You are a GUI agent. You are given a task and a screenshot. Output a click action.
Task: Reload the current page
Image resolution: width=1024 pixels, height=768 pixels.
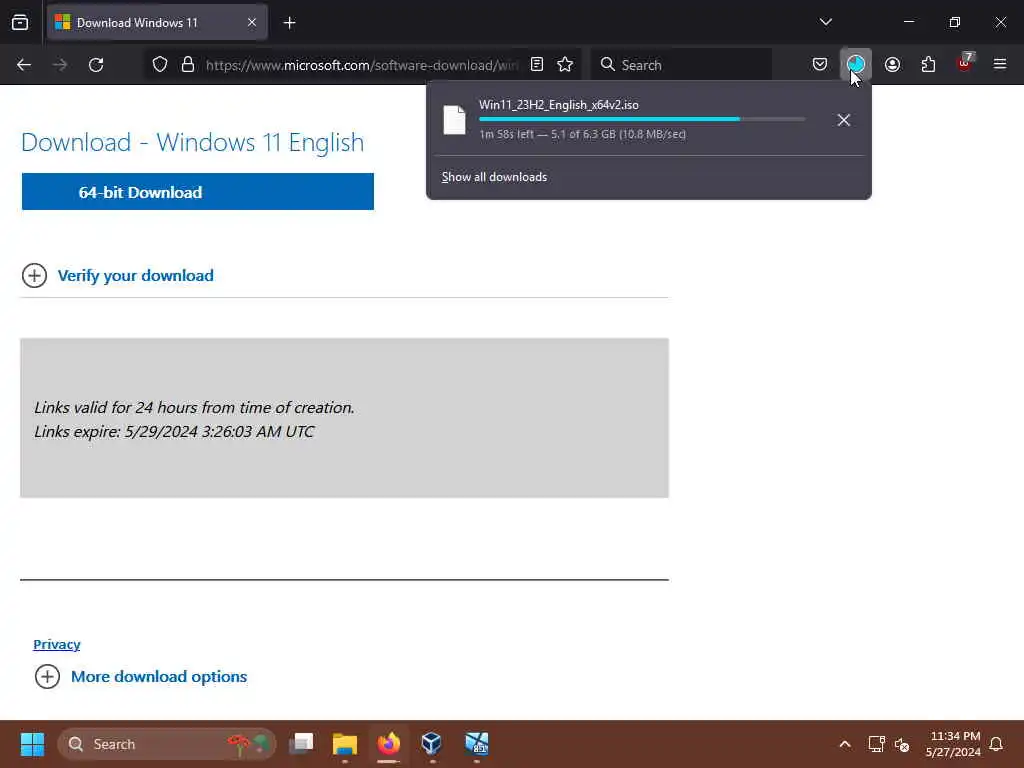(x=96, y=65)
